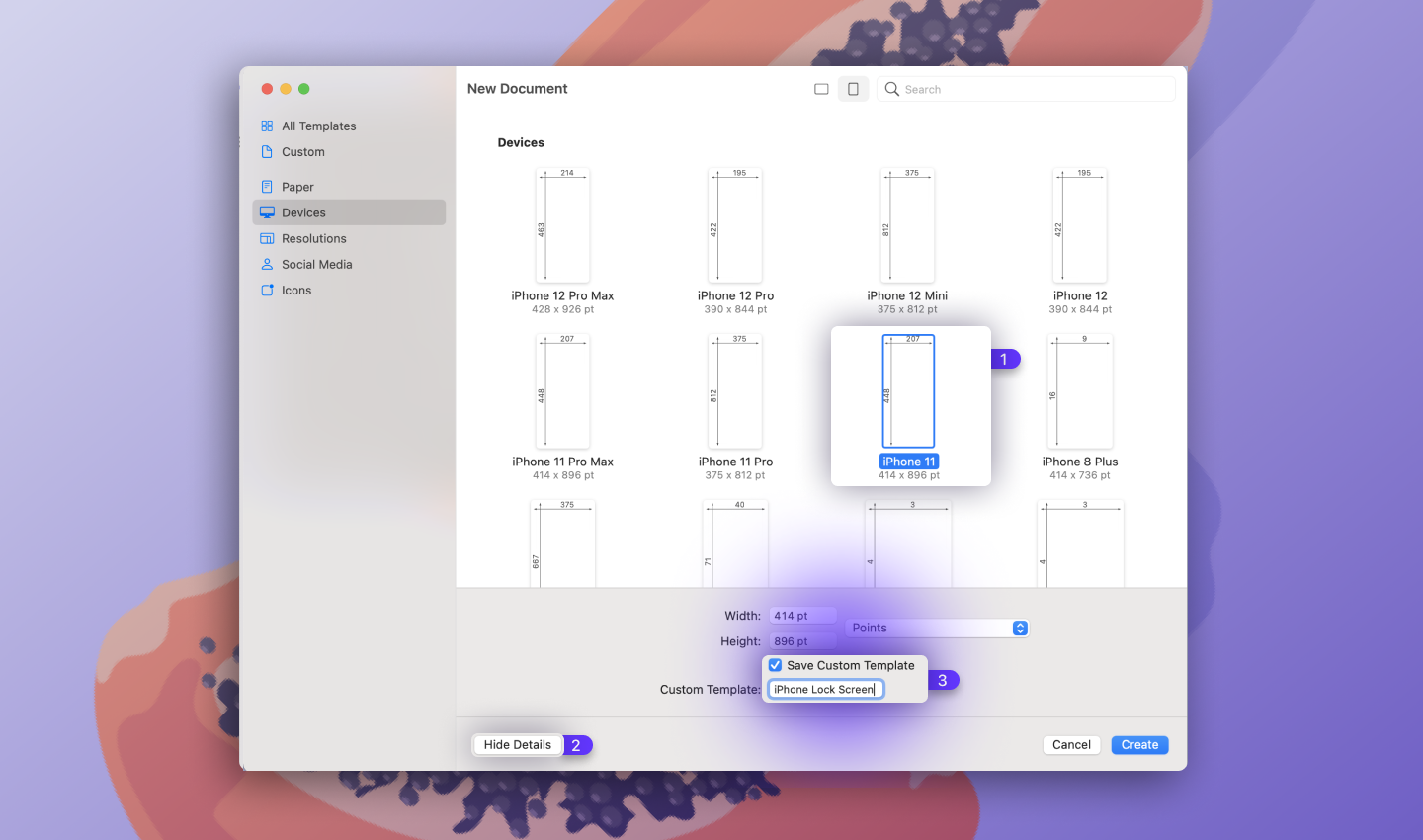The image size is (1423, 840).
Task: Click the All Templates grid icon
Action: tap(267, 126)
